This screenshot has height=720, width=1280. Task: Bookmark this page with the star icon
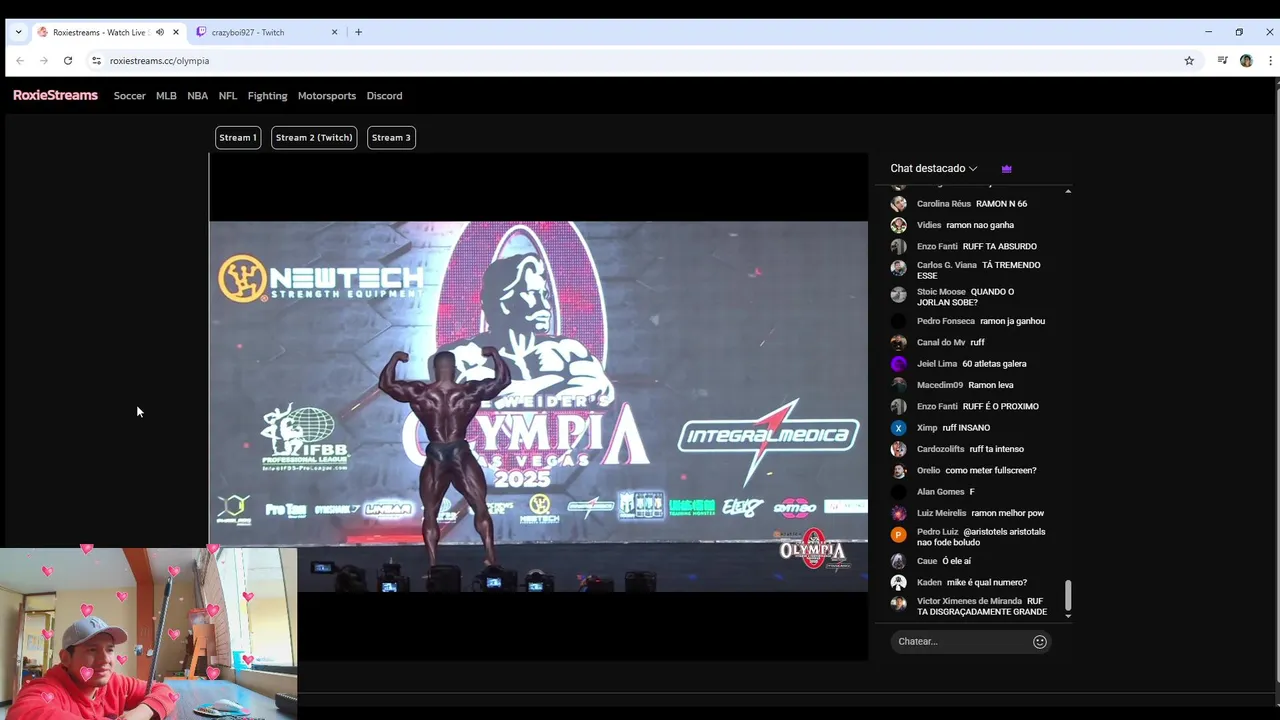[1189, 61]
